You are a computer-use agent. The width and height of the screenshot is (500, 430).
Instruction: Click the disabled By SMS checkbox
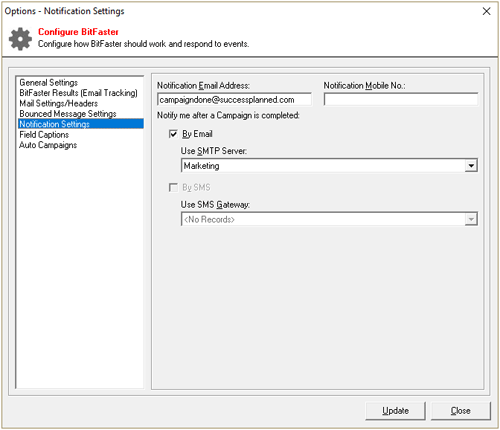pos(173,187)
